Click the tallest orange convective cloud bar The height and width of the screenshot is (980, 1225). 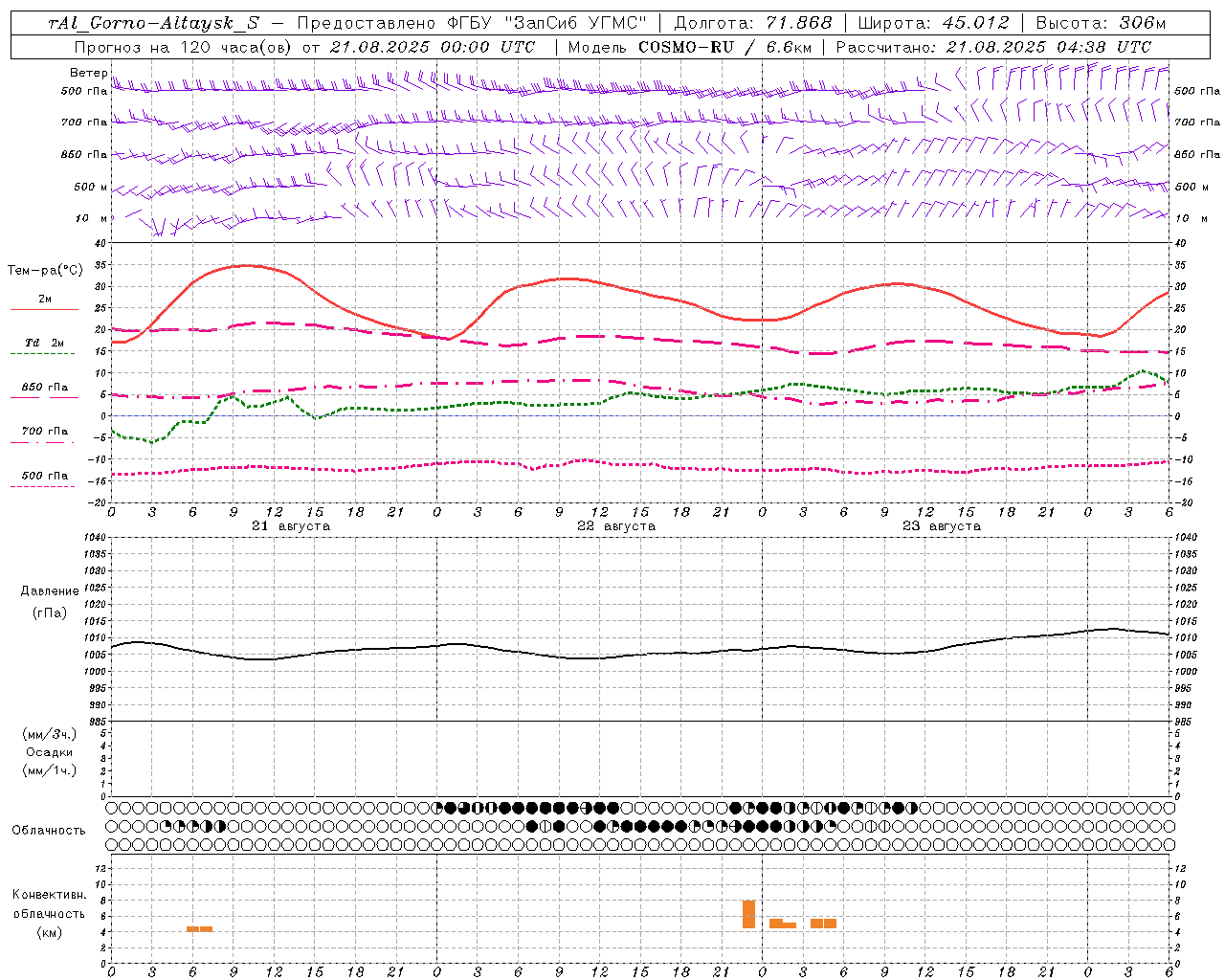[748, 914]
